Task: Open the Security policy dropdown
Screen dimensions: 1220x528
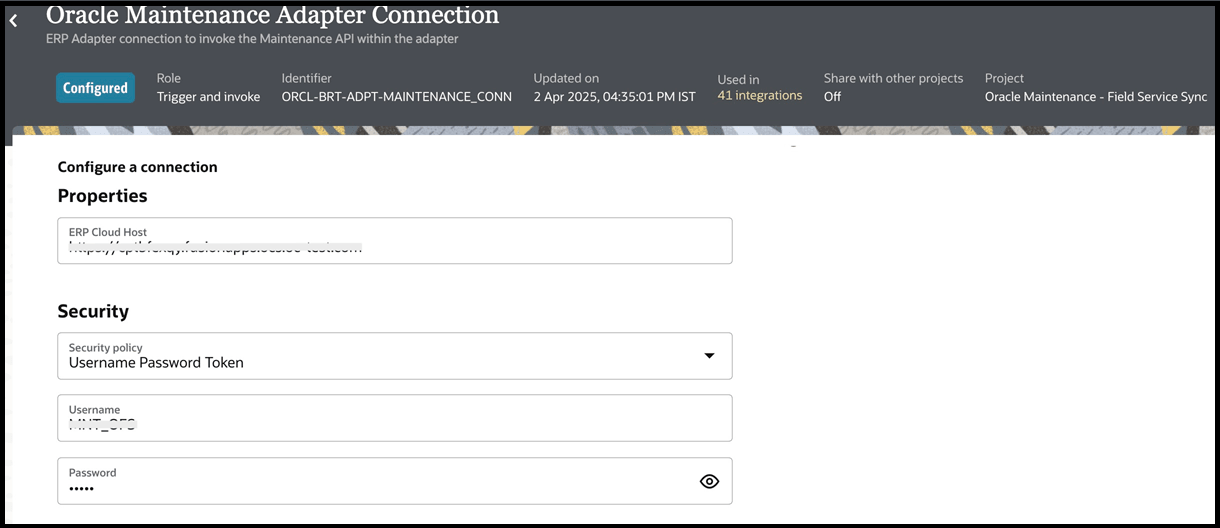Action: tap(395, 356)
